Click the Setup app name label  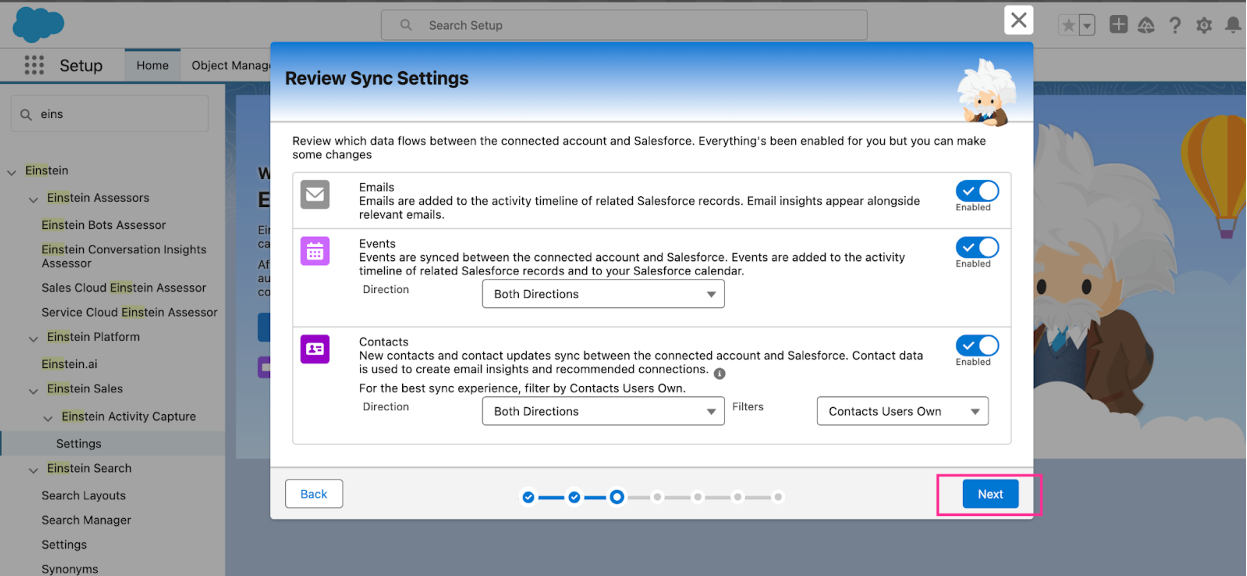pyautogui.click(x=81, y=65)
